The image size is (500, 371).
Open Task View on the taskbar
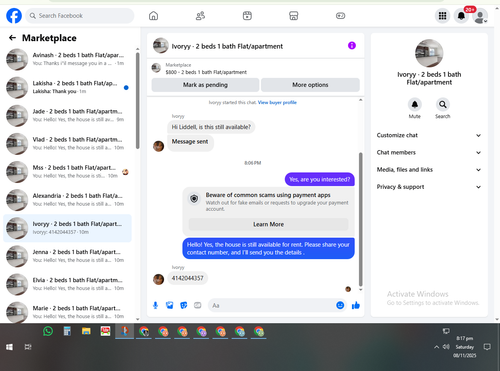click(x=28, y=347)
